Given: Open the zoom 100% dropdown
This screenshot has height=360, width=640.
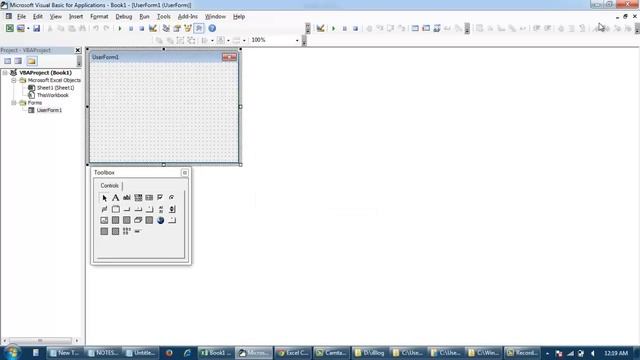Looking at the screenshot, I should tap(297, 40).
